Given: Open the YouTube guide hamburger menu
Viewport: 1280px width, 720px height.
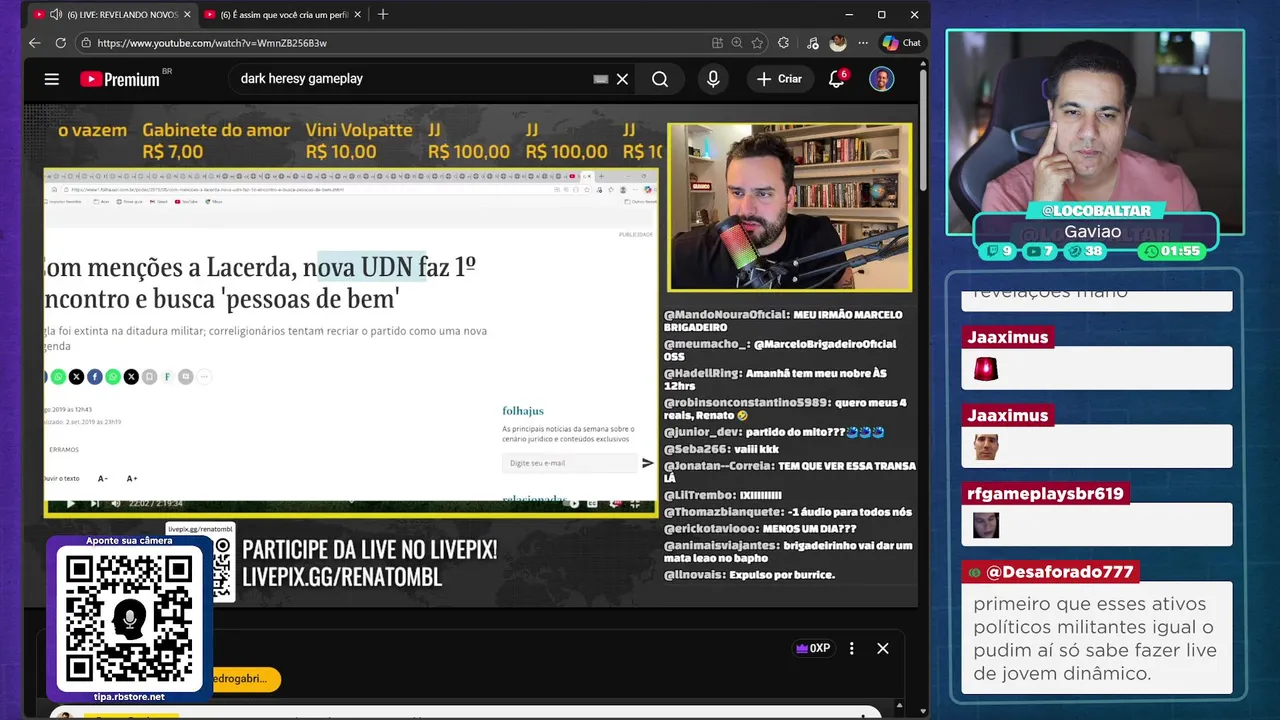Looking at the screenshot, I should point(52,79).
